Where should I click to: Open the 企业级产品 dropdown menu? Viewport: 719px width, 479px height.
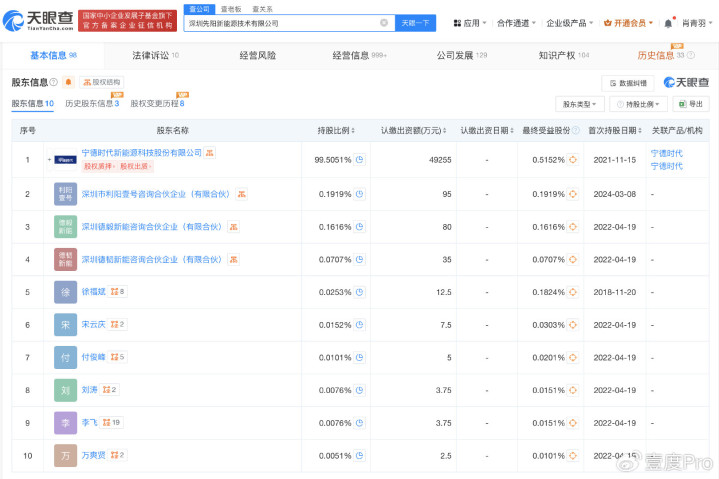[x=570, y=23]
